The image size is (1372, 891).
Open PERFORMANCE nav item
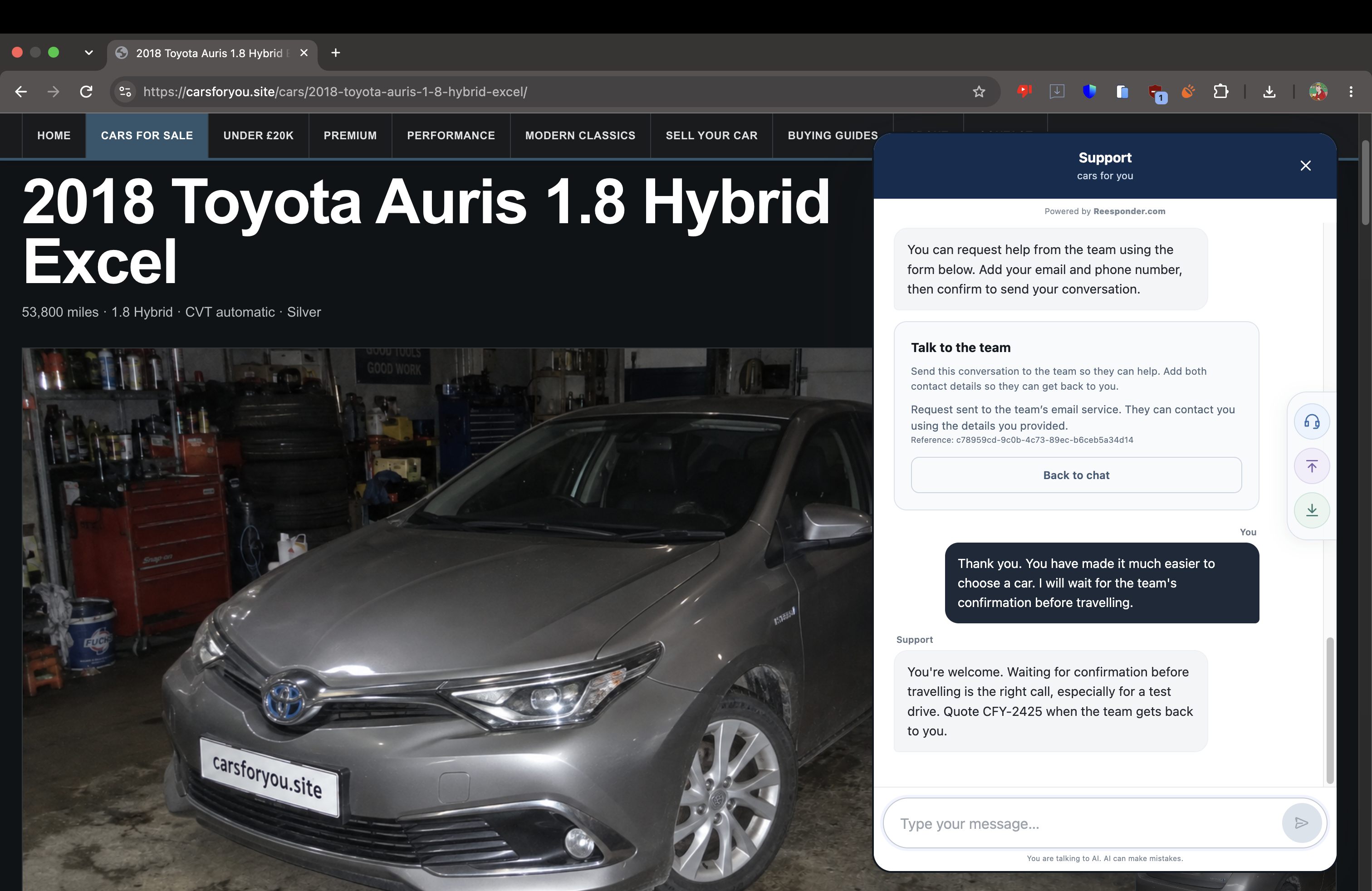(x=451, y=136)
